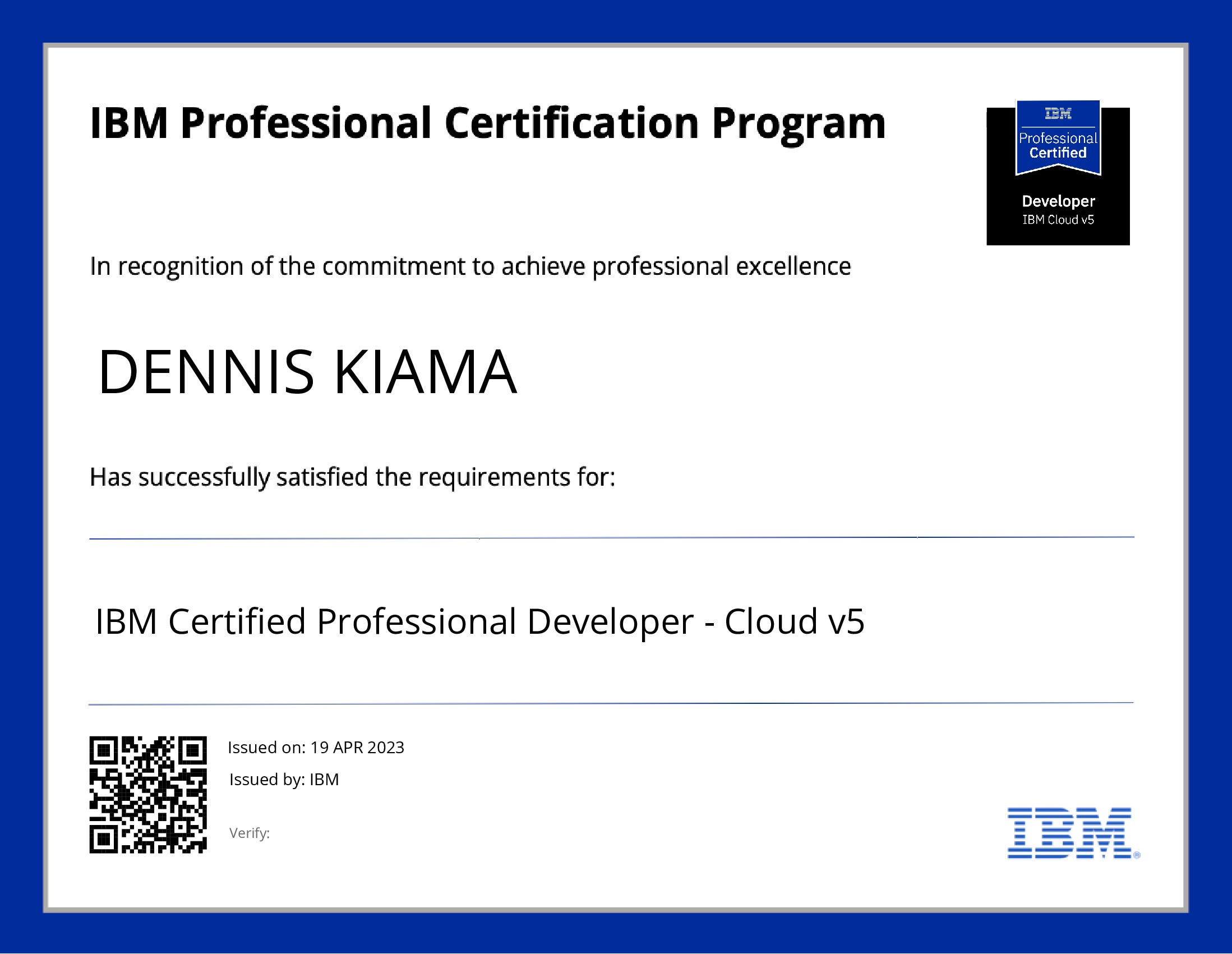Click 'IBM Certified Professional Developer - Cloud v5' title
This screenshot has width=1232, height=954.
pyautogui.click(x=479, y=621)
